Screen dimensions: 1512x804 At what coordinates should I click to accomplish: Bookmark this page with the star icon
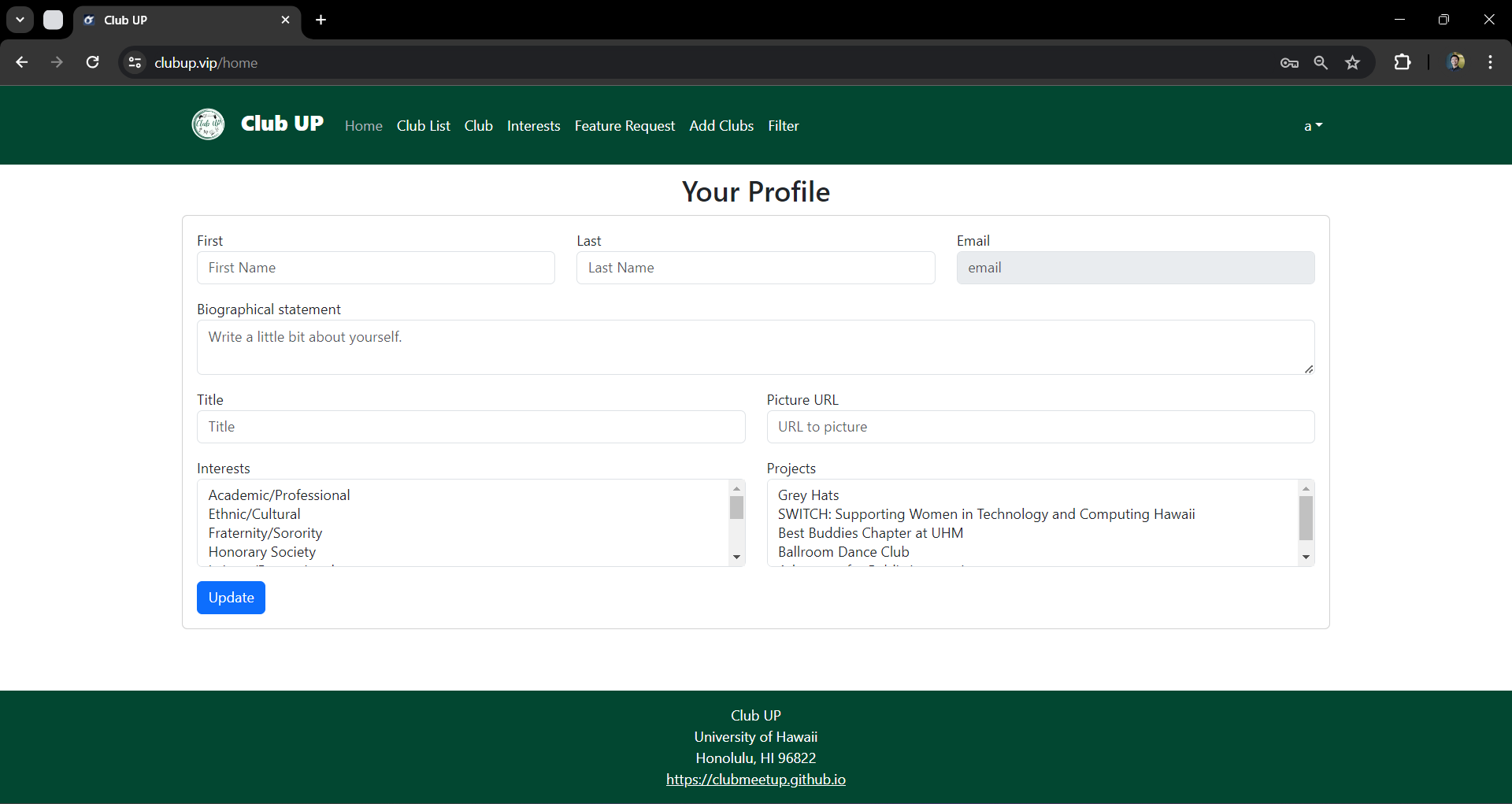[x=1353, y=62]
